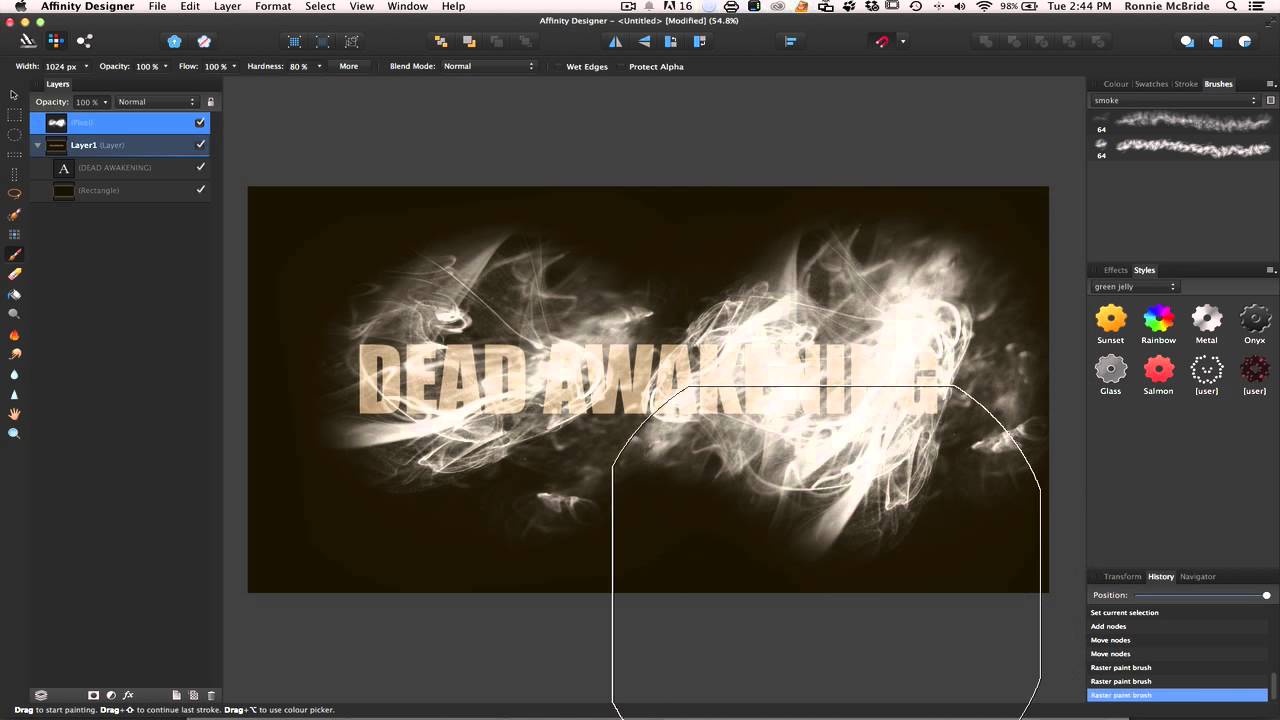Select the Zoom magnifier tool
The image size is (1280, 720).
click(x=14, y=434)
